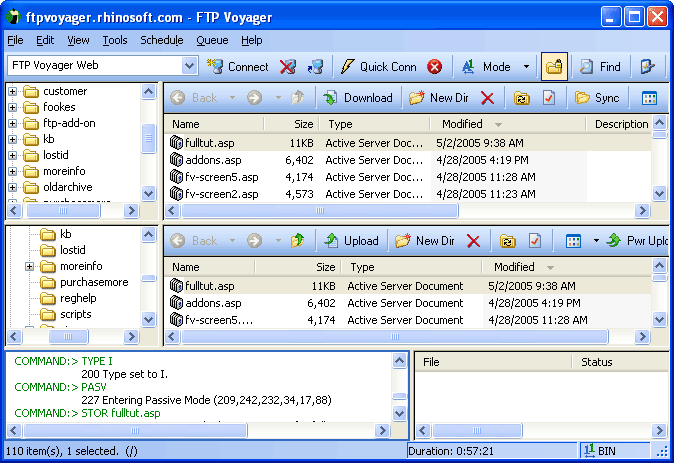Click the red stop transfer icon

(435, 67)
